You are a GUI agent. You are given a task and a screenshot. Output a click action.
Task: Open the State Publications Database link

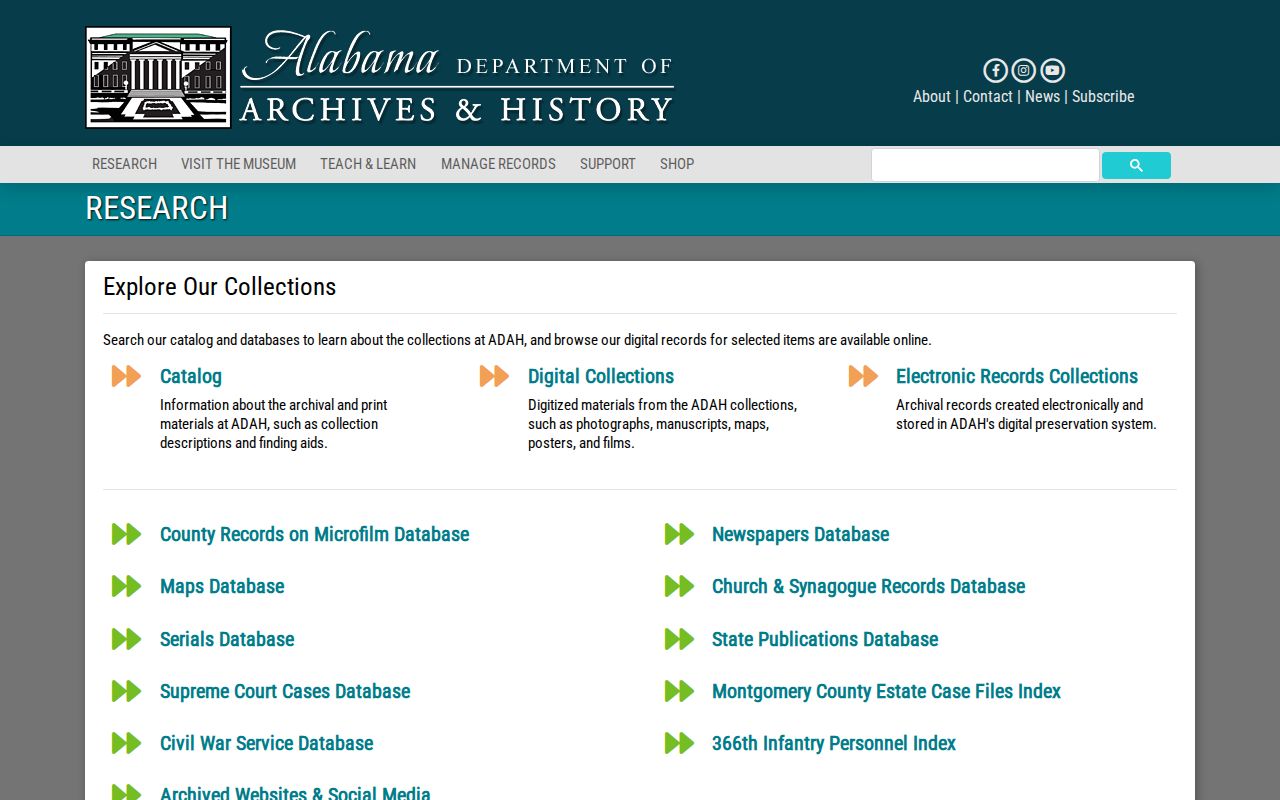(x=825, y=639)
